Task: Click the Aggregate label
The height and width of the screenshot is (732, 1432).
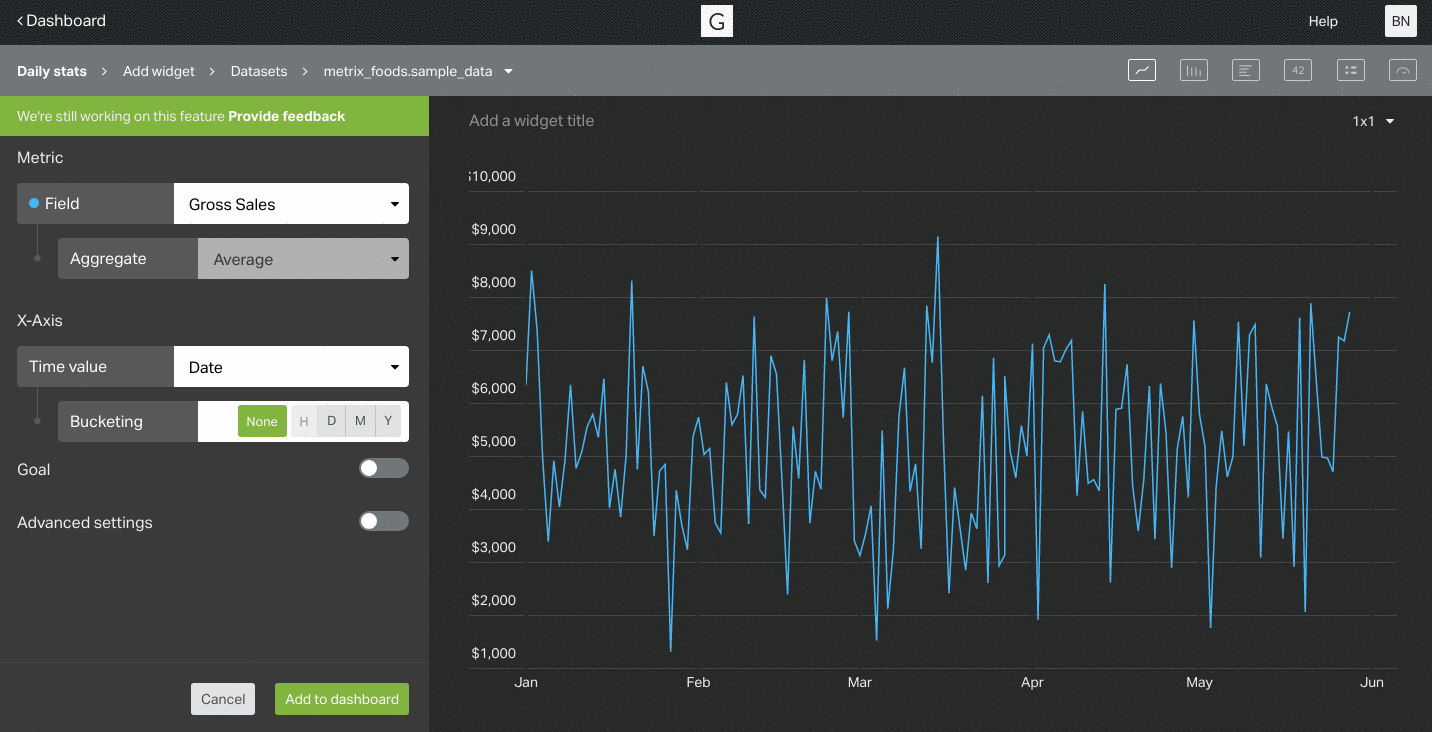Action: [108, 258]
